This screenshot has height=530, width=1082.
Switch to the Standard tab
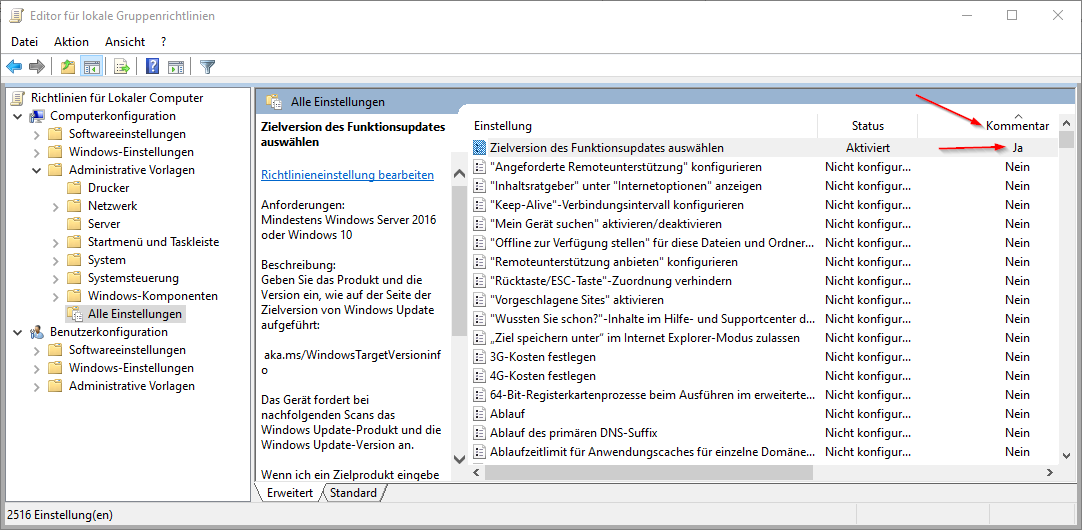(353, 493)
